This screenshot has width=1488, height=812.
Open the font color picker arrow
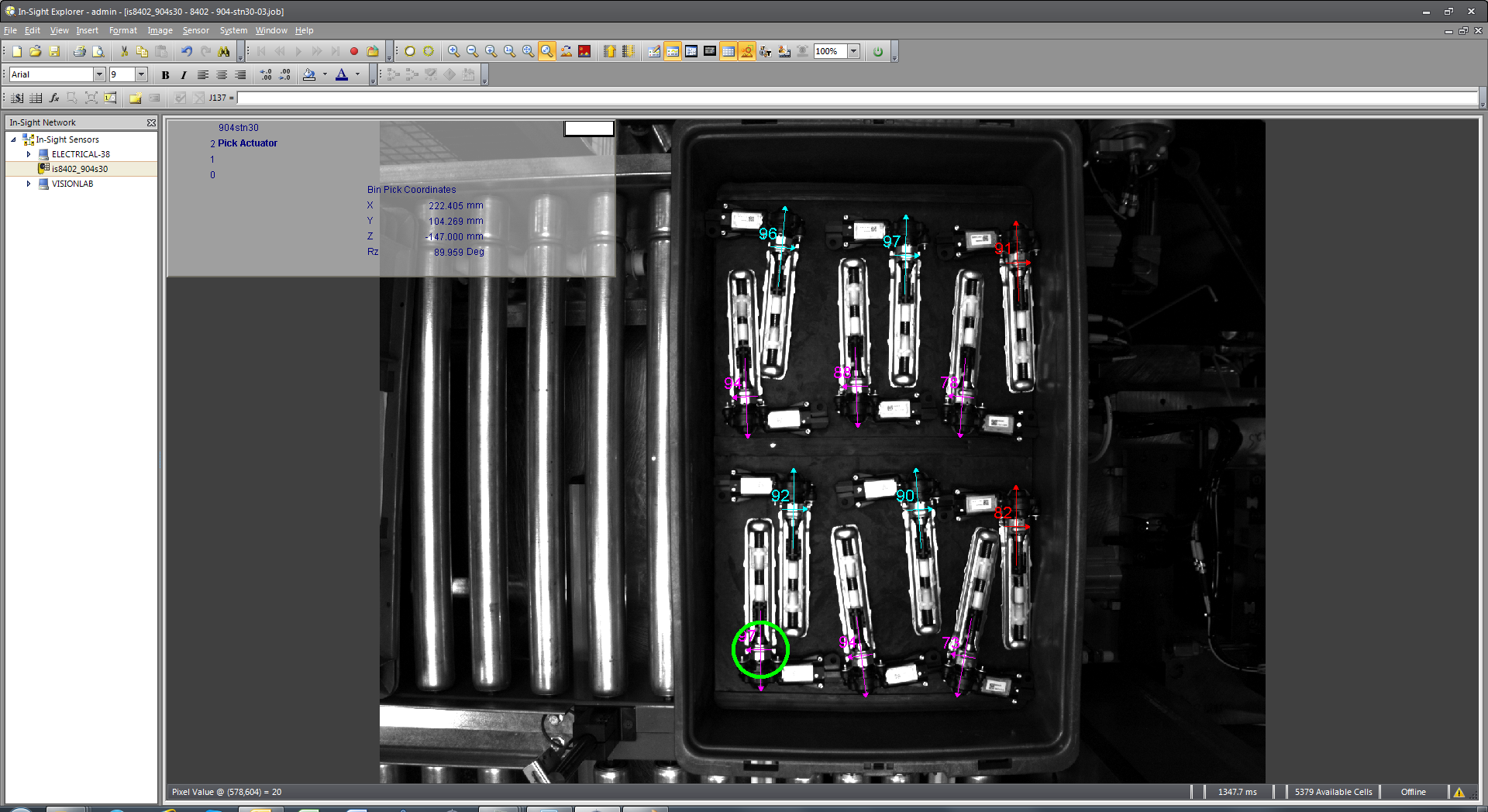point(357,75)
